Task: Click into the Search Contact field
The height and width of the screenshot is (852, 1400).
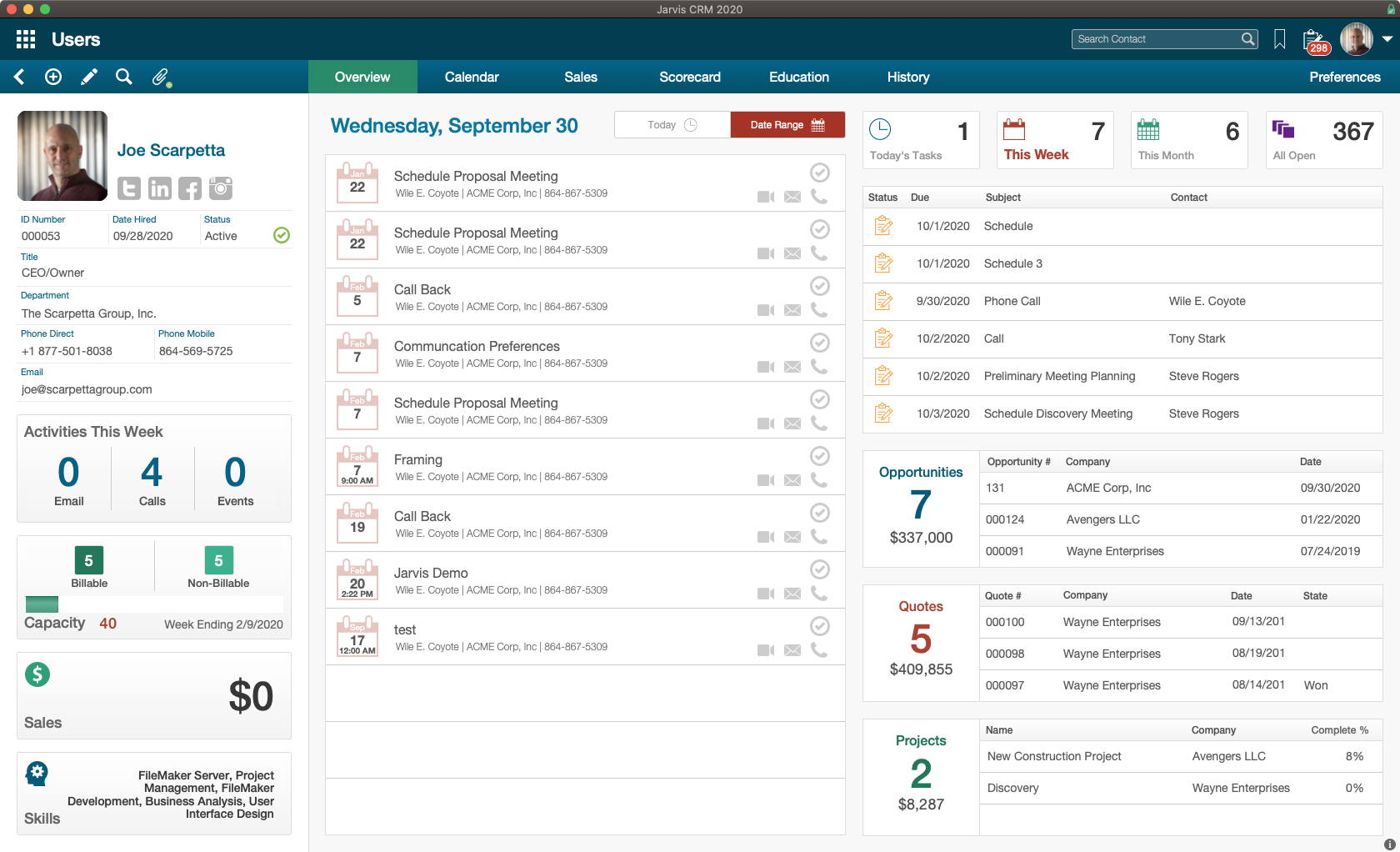Action: pyautogui.click(x=1164, y=39)
